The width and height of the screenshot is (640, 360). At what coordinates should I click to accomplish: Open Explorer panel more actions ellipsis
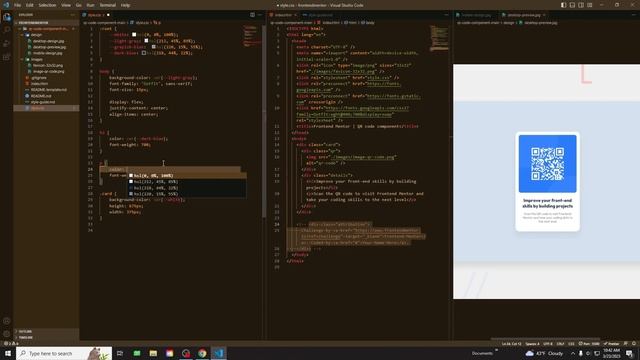(73, 15)
